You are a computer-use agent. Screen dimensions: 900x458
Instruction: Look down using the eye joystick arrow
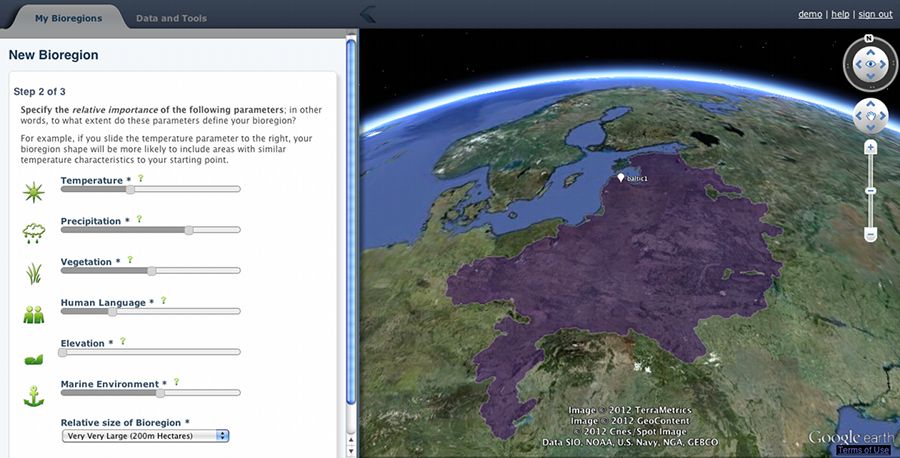(x=871, y=77)
